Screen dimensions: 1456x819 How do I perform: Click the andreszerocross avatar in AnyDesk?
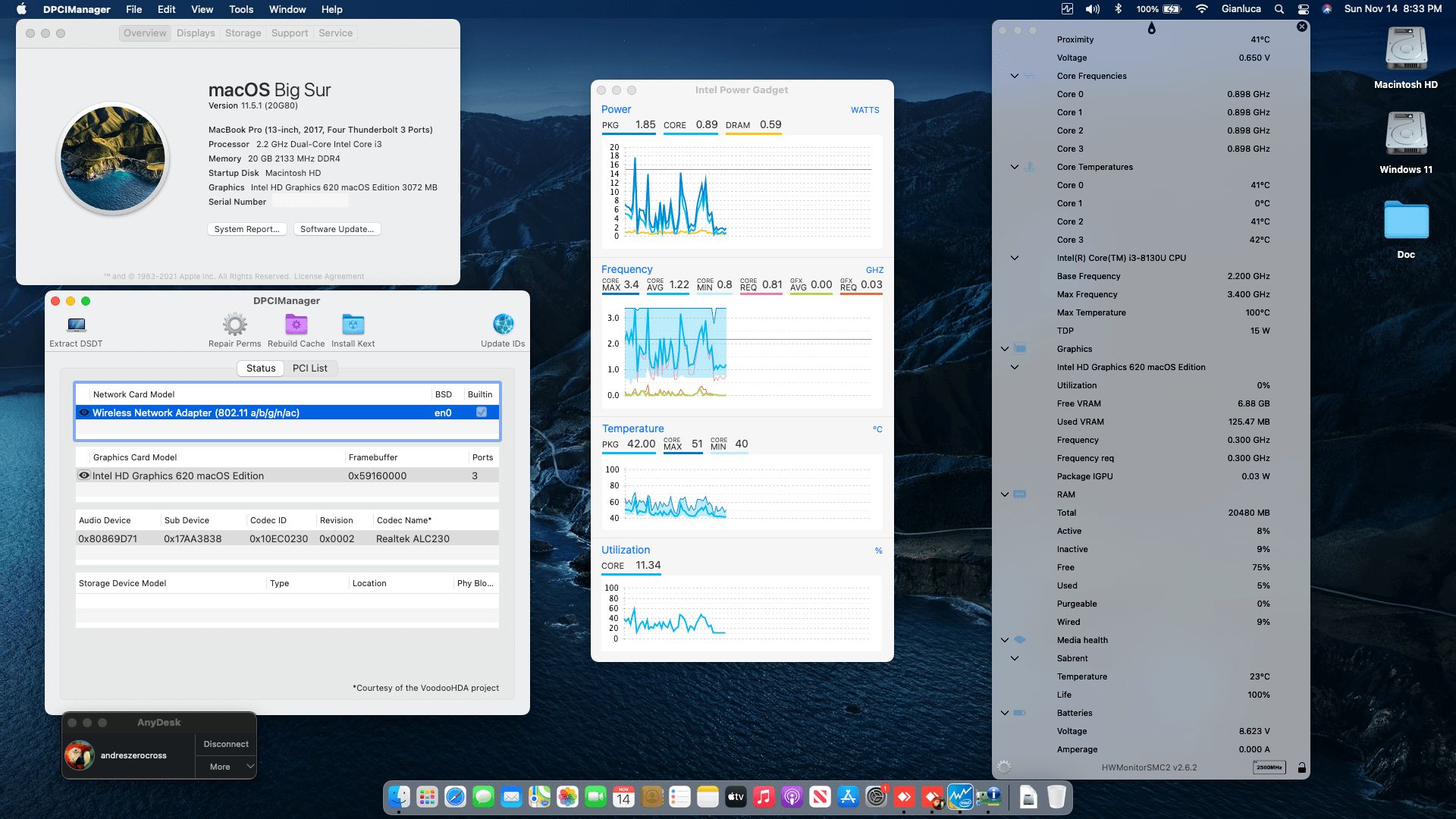[80, 755]
